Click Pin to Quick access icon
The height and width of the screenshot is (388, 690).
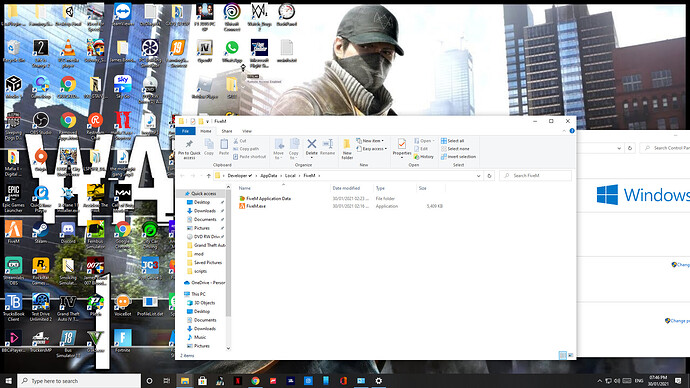[189, 149]
